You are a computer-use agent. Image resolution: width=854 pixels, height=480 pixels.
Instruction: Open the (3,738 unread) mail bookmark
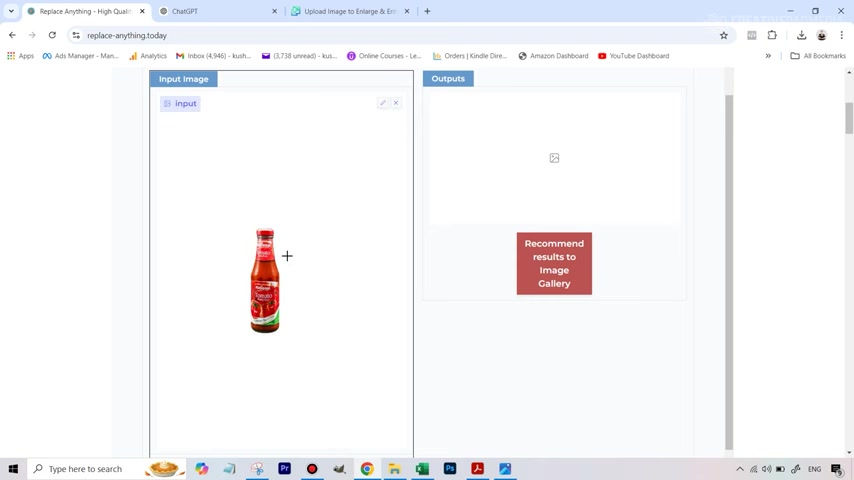299,56
